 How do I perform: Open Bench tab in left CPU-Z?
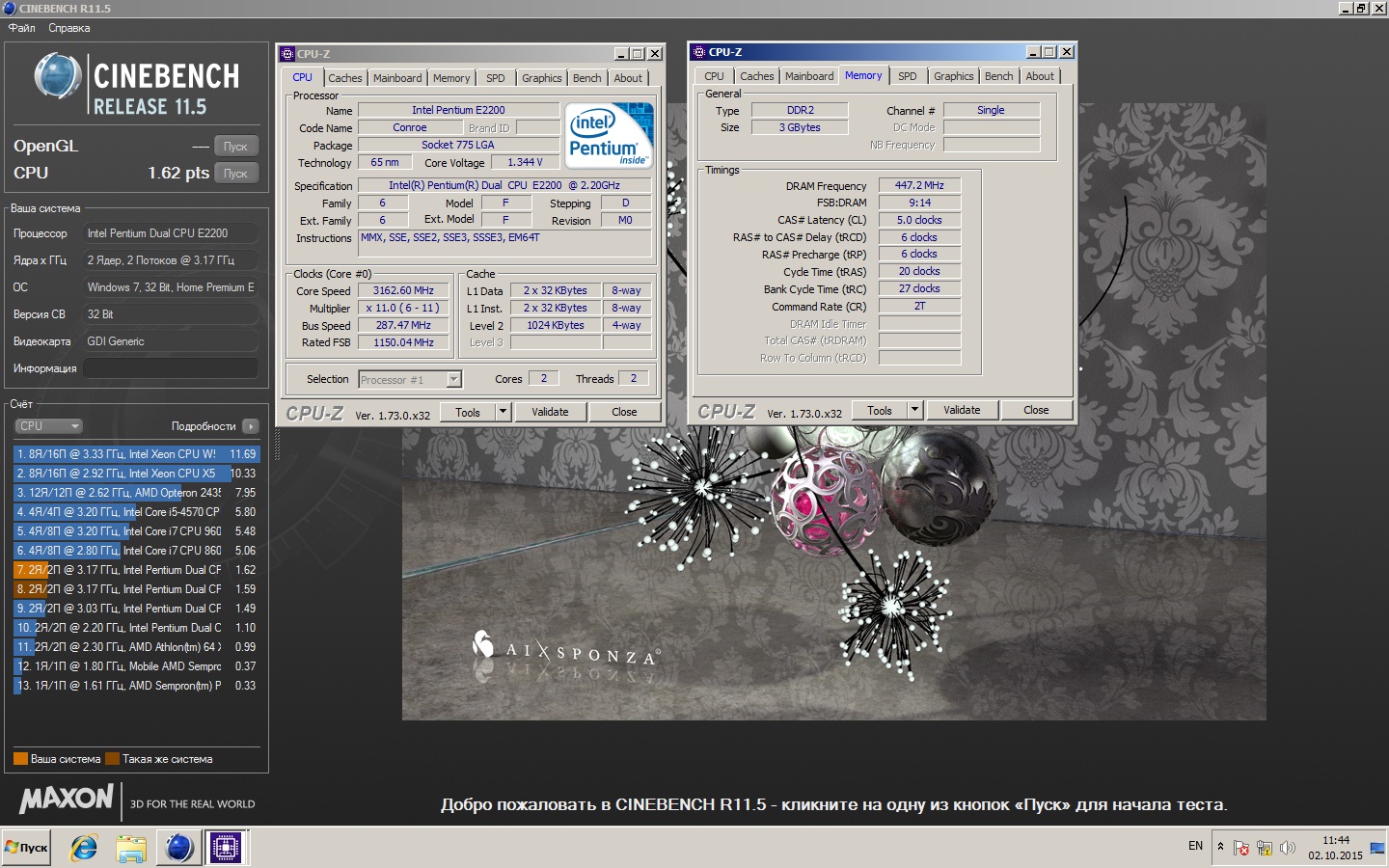586,78
